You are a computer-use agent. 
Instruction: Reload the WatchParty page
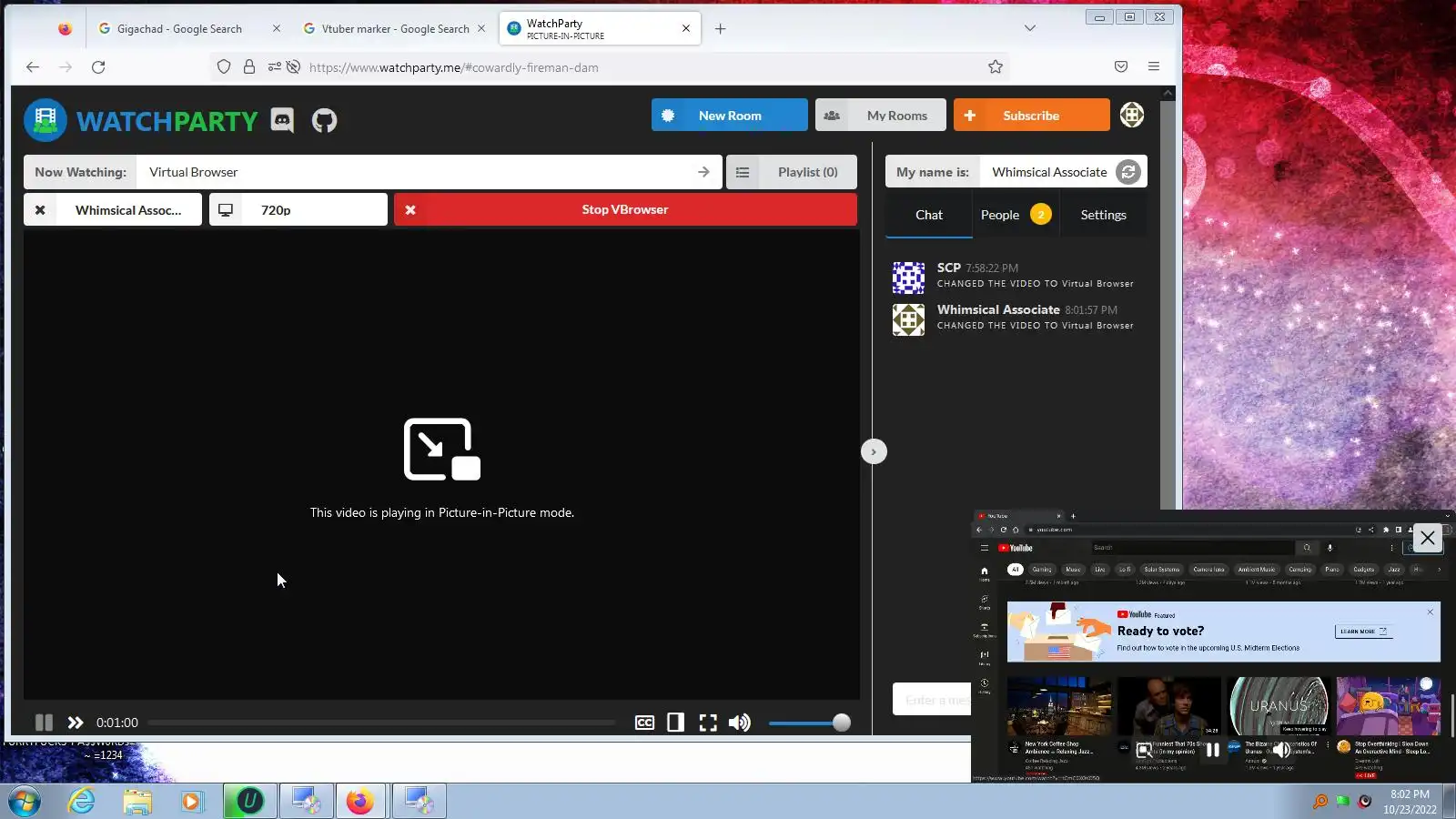(98, 67)
